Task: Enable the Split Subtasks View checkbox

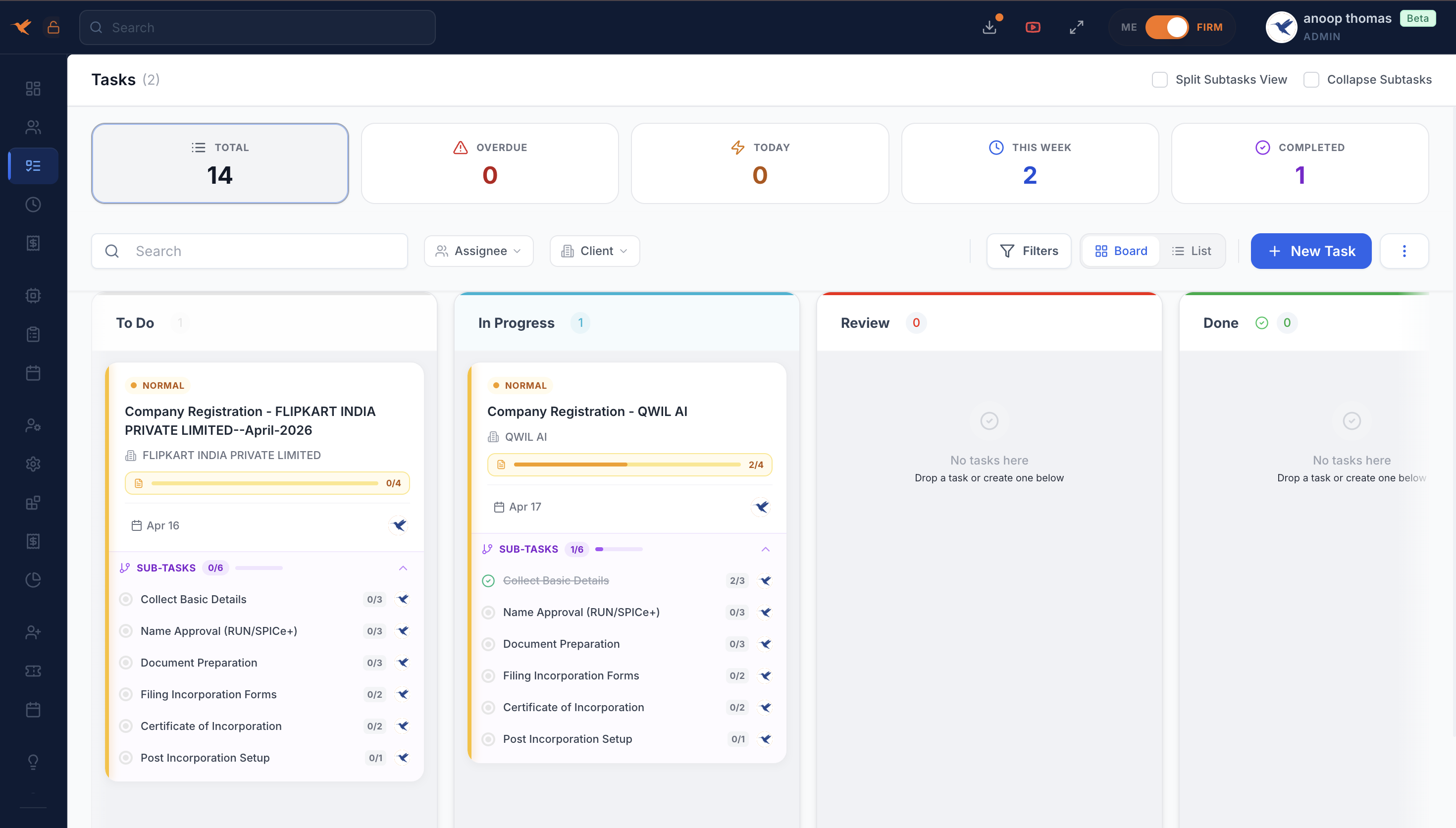Action: (1159, 80)
